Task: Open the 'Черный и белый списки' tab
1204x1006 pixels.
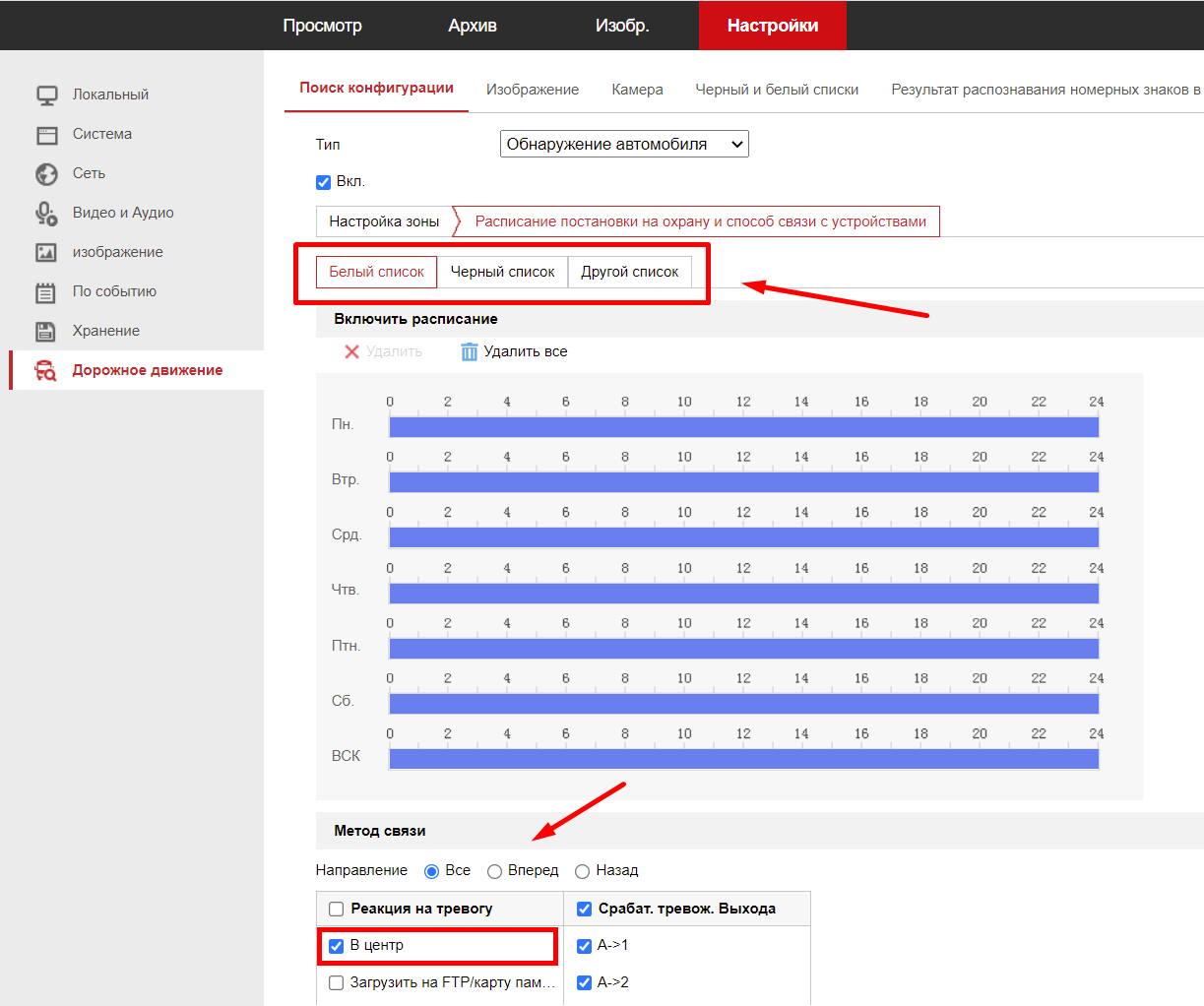Action: point(777,90)
